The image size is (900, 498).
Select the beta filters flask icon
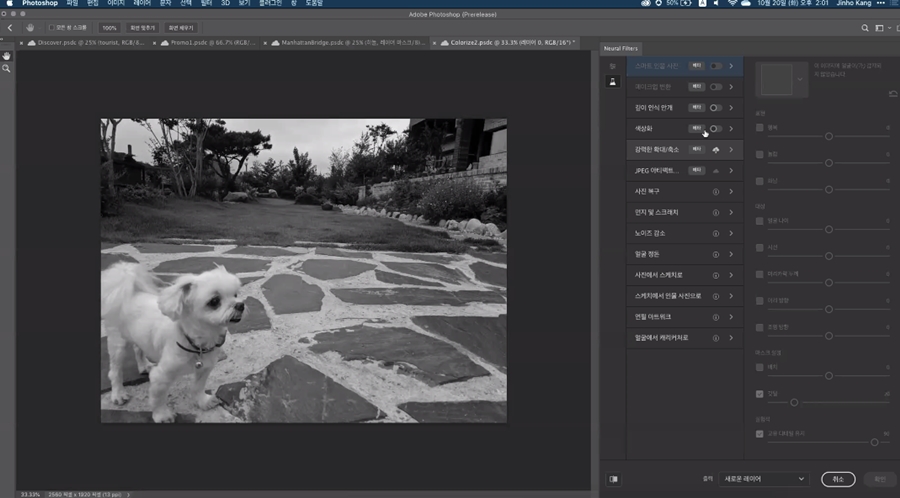pos(612,81)
